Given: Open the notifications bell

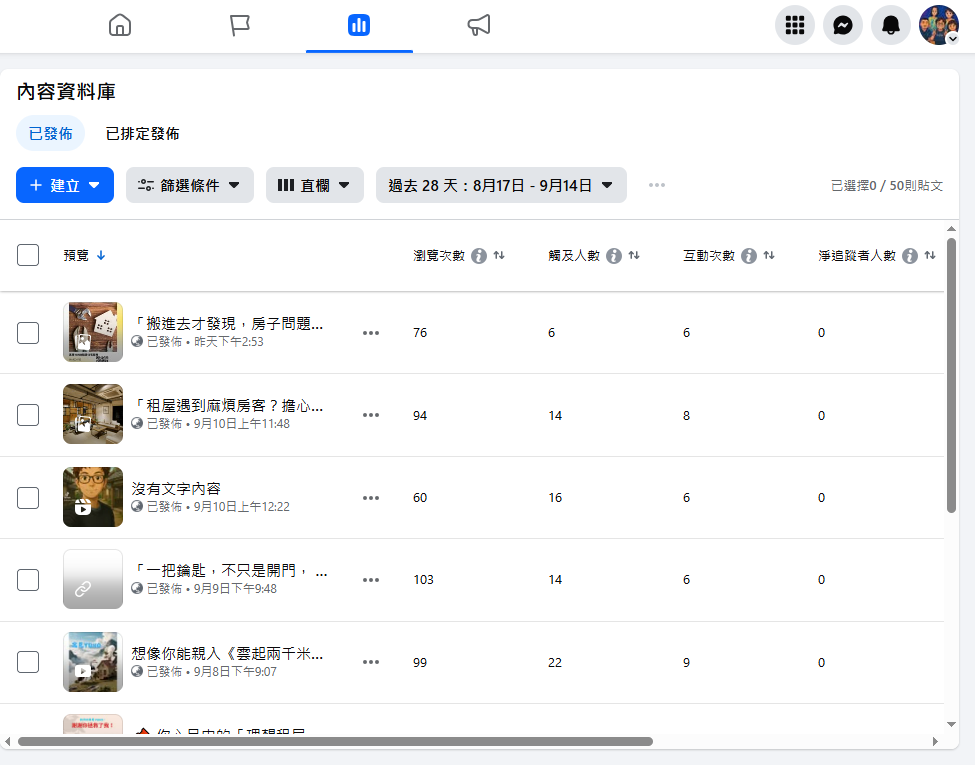Looking at the screenshot, I should pos(891,26).
